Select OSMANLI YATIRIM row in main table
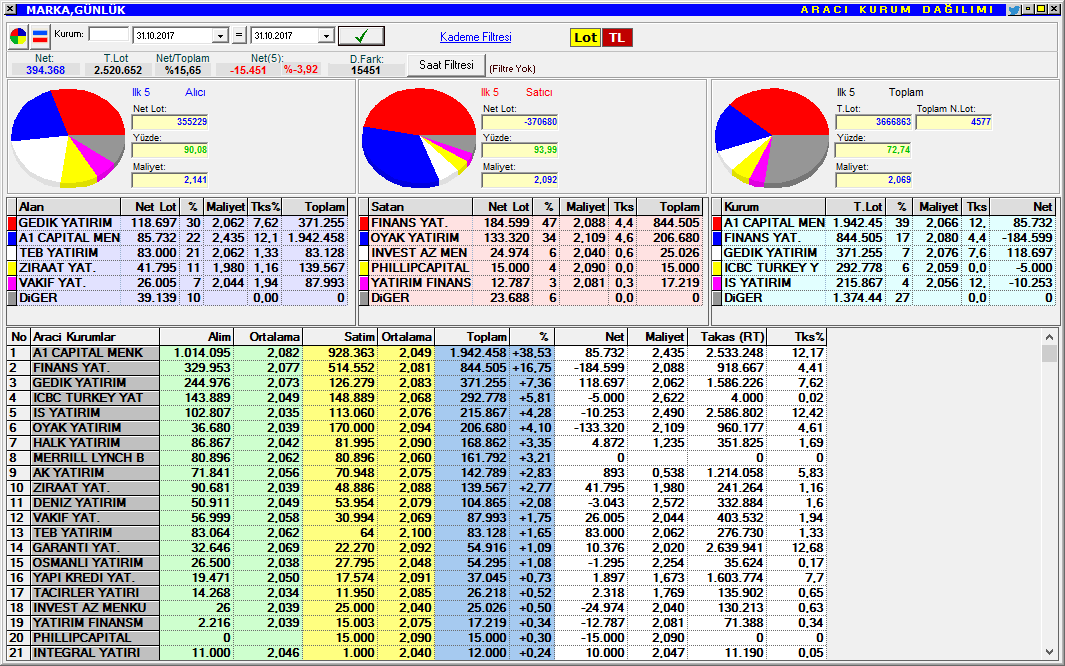 pyautogui.click(x=417, y=562)
